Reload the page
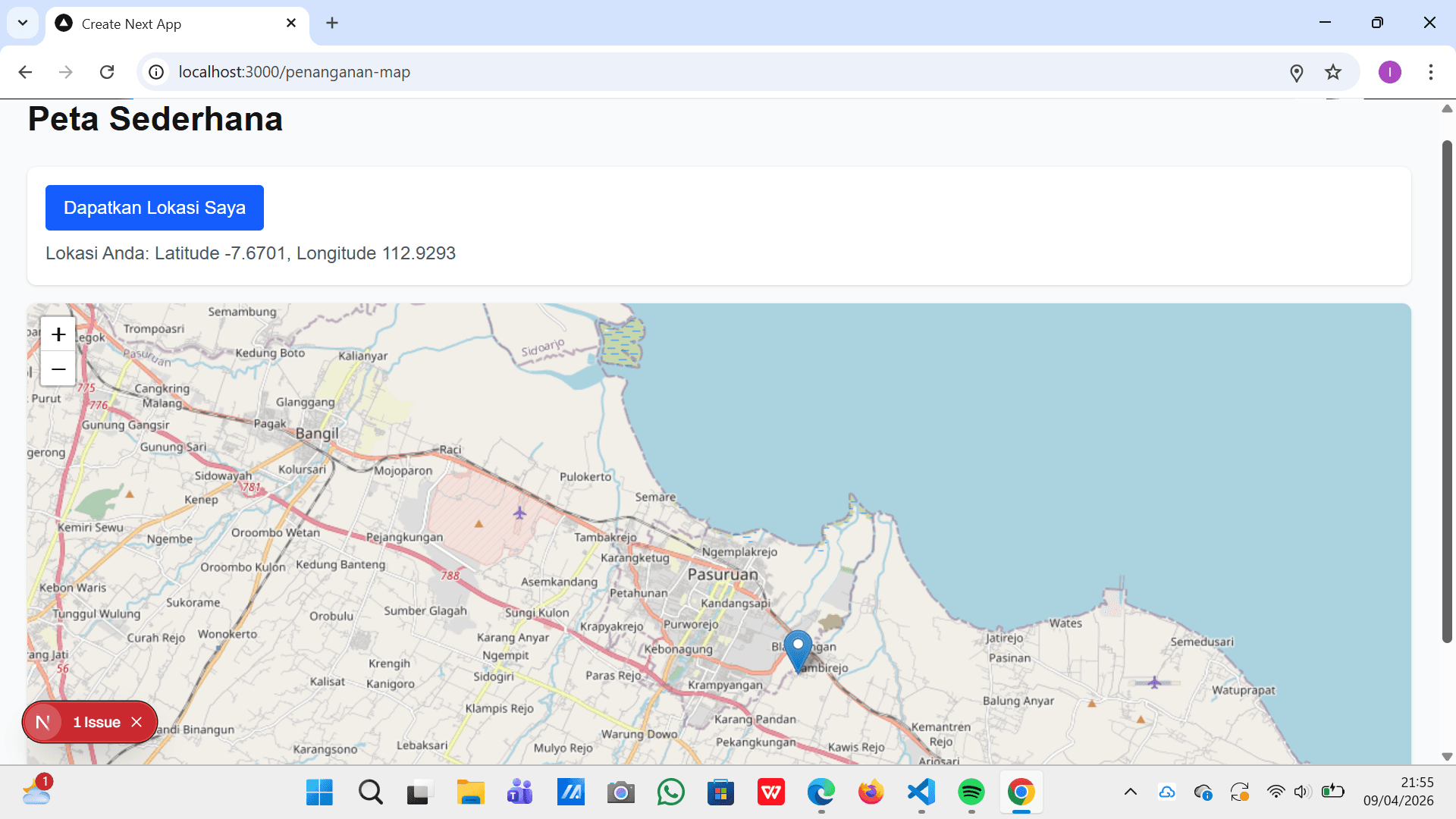This screenshot has height=819, width=1456. (107, 72)
